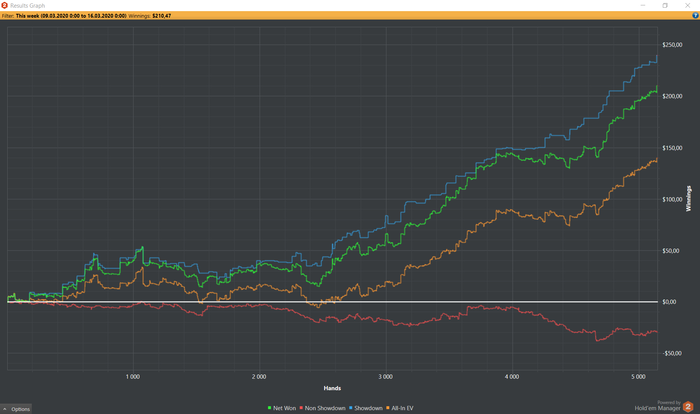
Task: Click the green Net Won color swatch
Action: coord(270,408)
